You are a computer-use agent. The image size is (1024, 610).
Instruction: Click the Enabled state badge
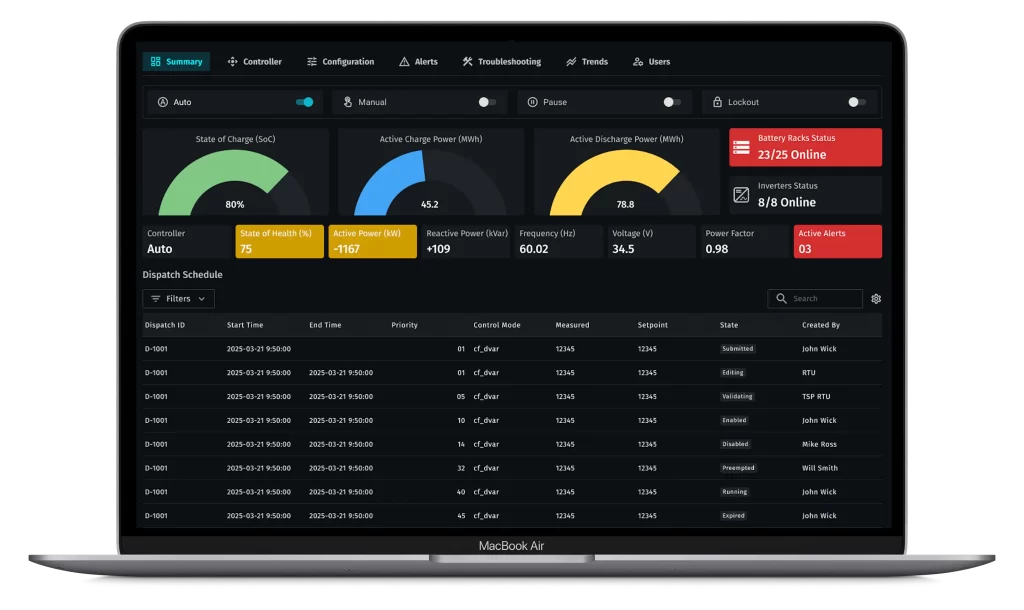pos(734,420)
